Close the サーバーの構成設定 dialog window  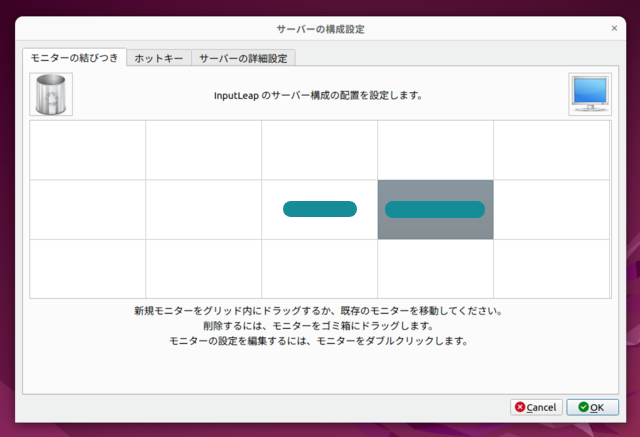pyautogui.click(x=613, y=28)
